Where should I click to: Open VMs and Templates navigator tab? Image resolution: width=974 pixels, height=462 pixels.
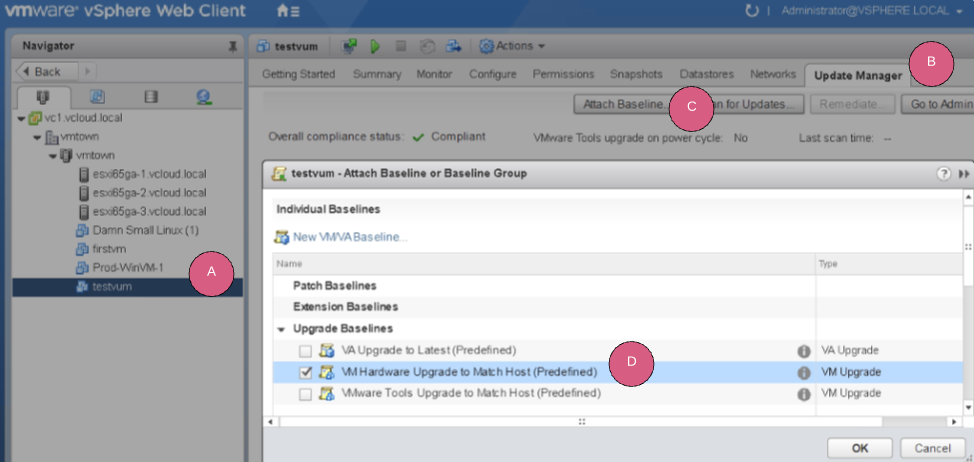point(98,97)
